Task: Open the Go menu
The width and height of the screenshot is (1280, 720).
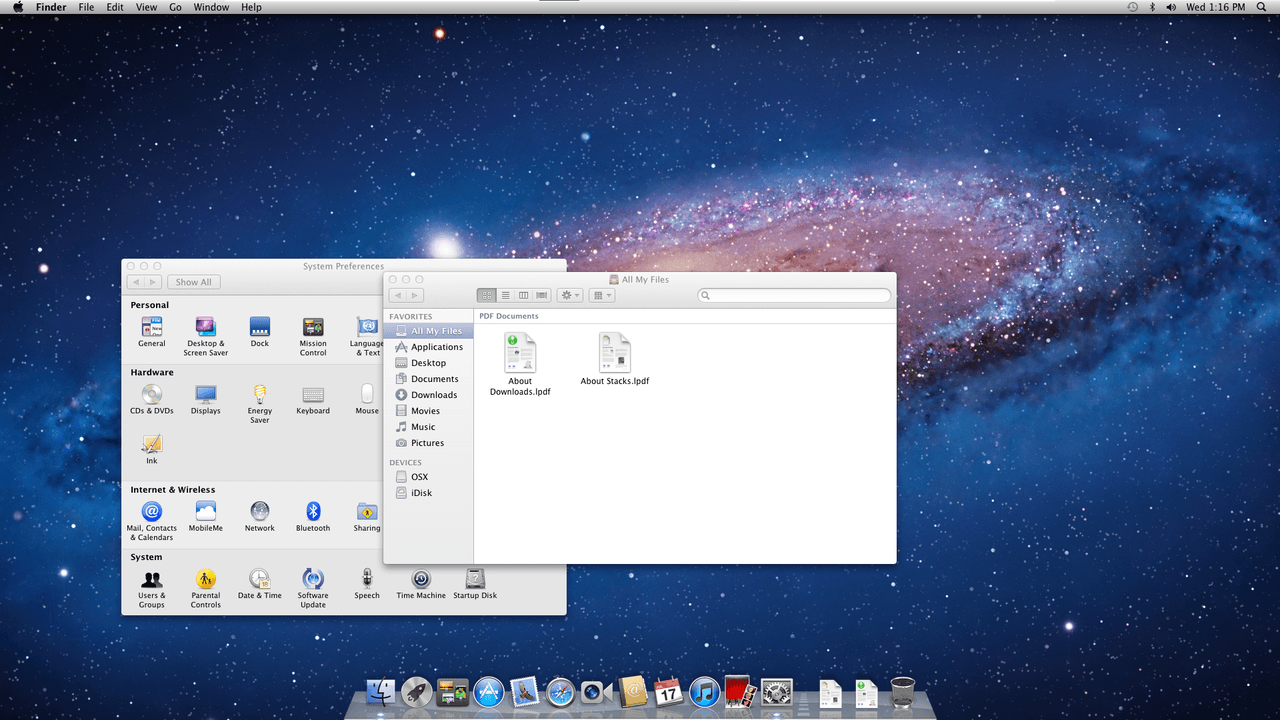Action: click(x=175, y=7)
